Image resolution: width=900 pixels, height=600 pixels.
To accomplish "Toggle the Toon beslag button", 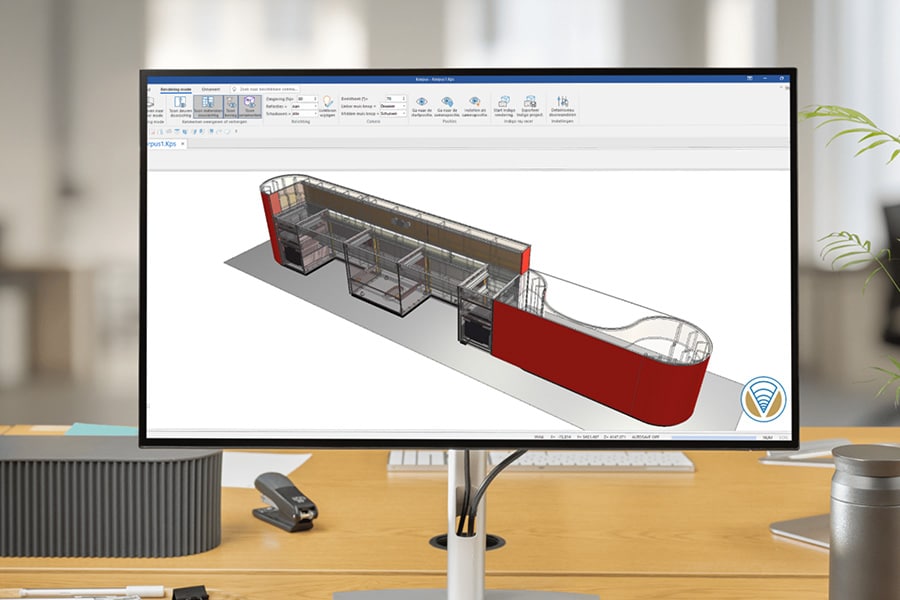I will point(231,107).
